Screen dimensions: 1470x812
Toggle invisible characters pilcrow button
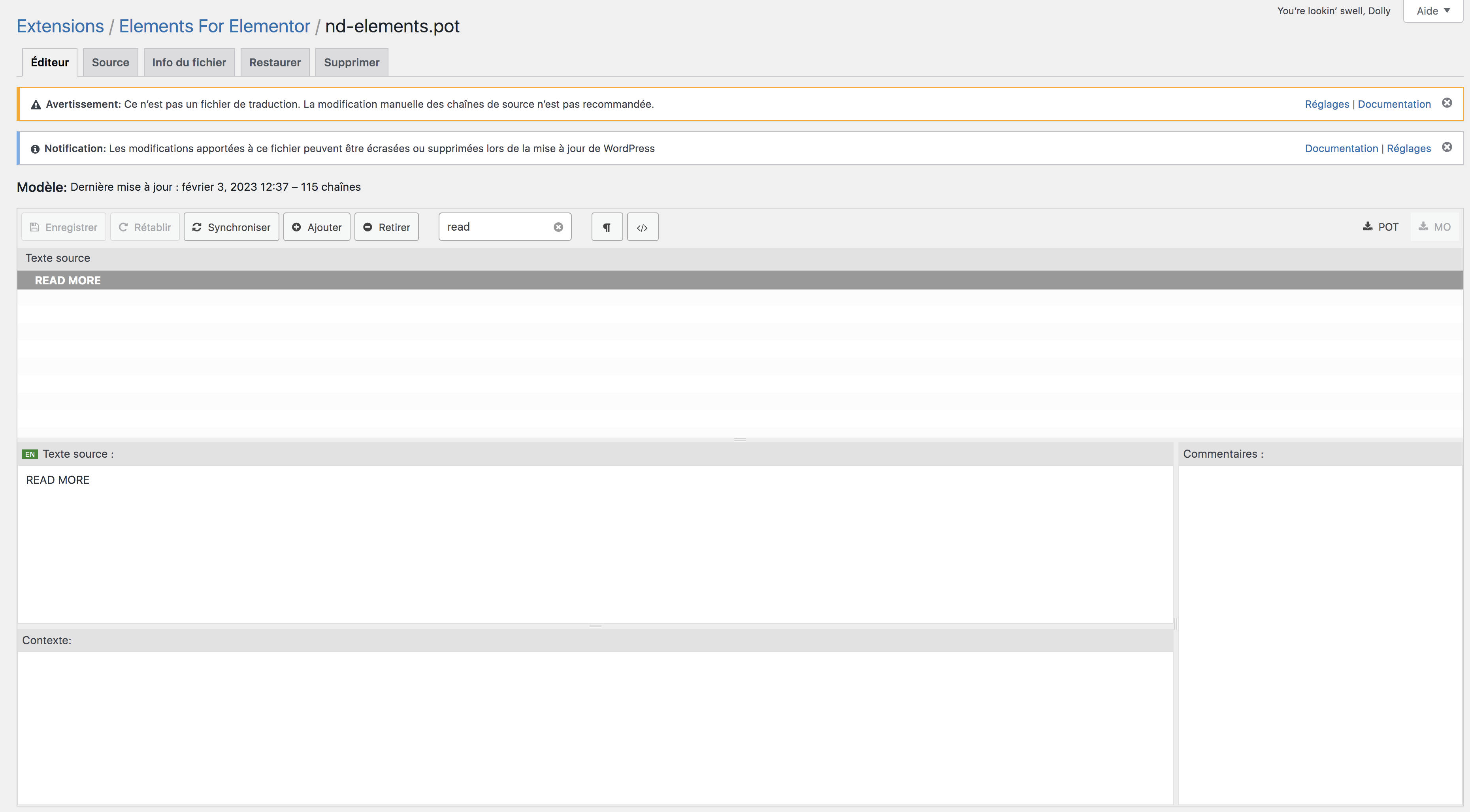pos(607,227)
